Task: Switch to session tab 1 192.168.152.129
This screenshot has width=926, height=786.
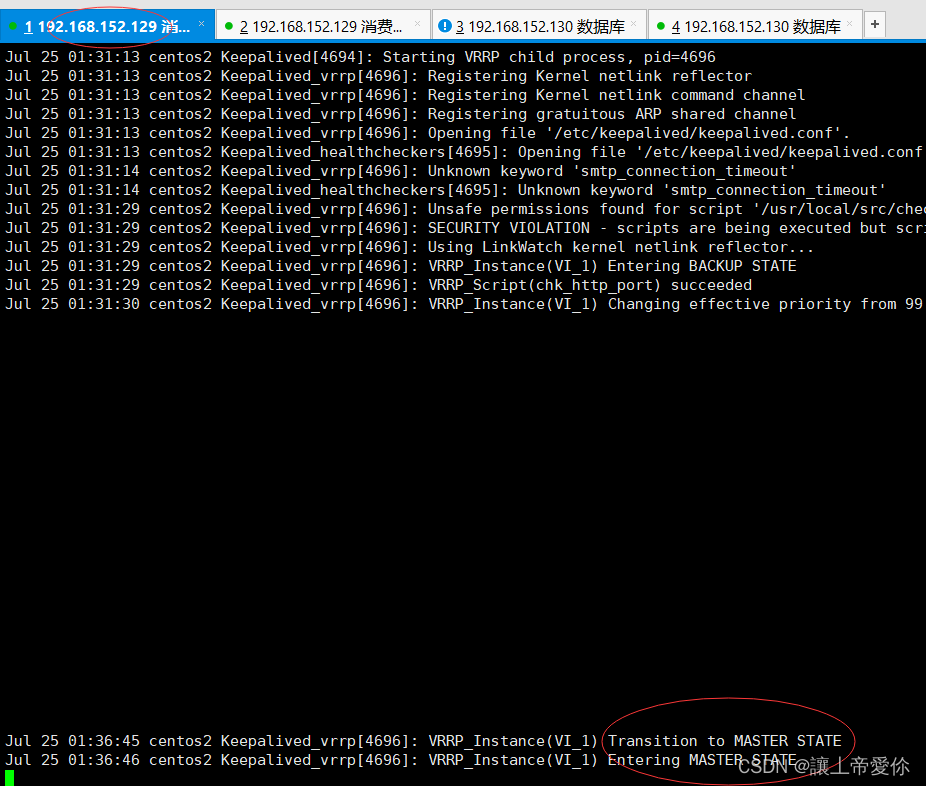Action: (x=107, y=26)
